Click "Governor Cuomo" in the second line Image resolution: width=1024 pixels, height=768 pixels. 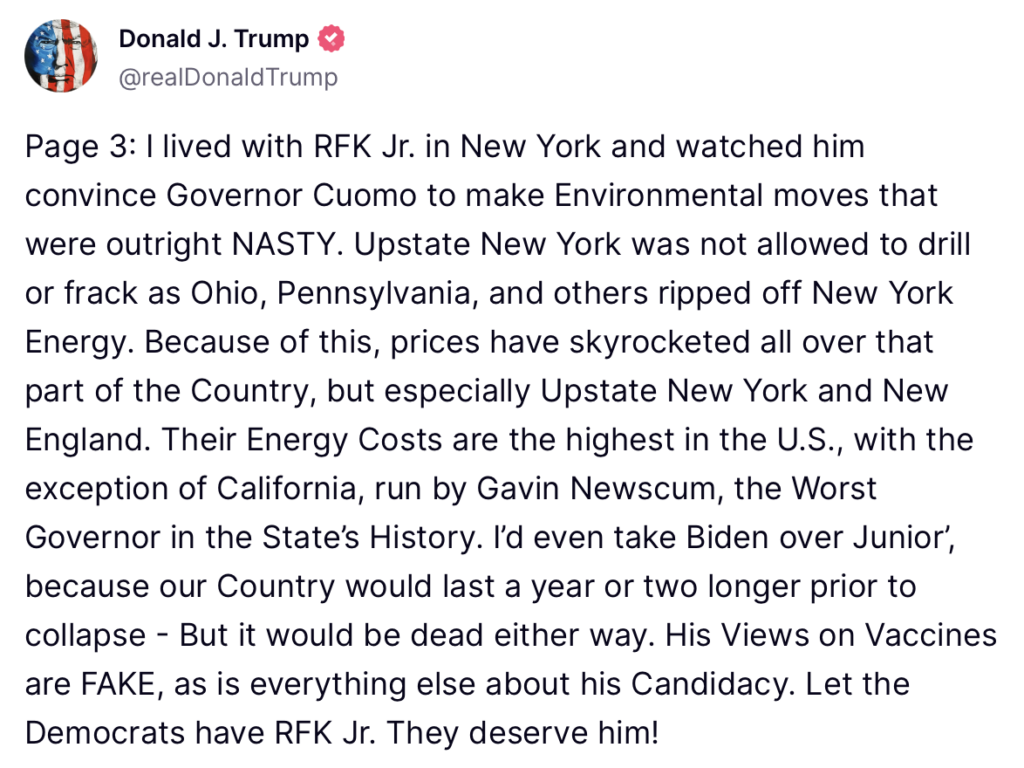point(291,195)
